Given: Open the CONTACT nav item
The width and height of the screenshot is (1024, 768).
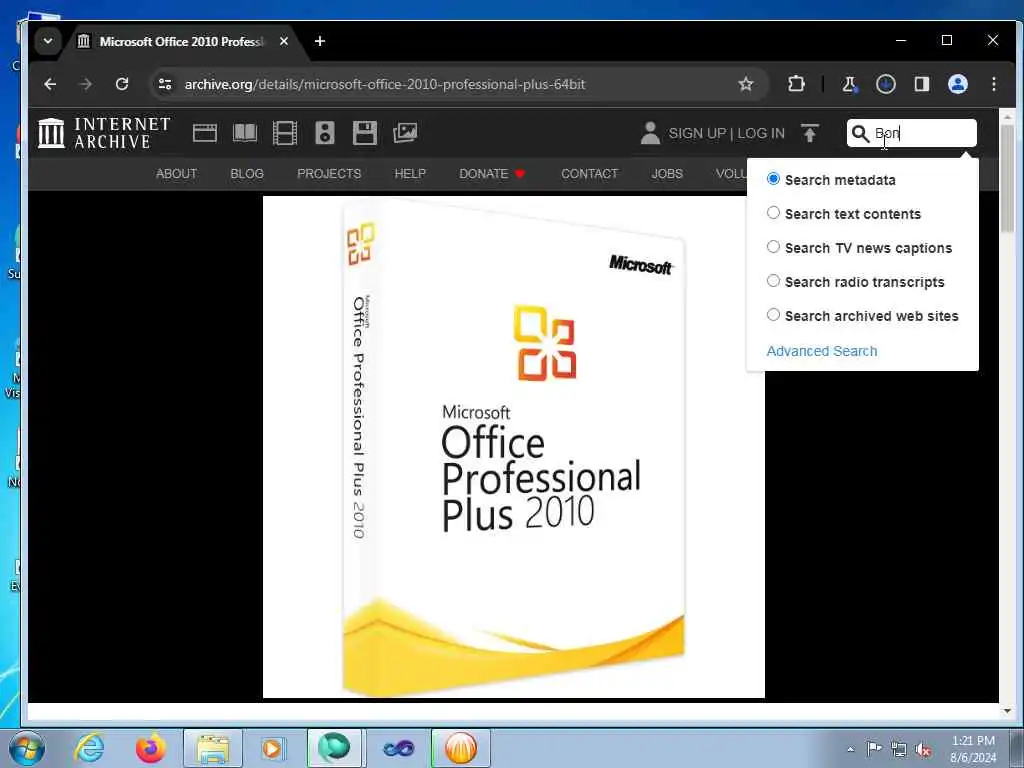Looking at the screenshot, I should pos(590,174).
